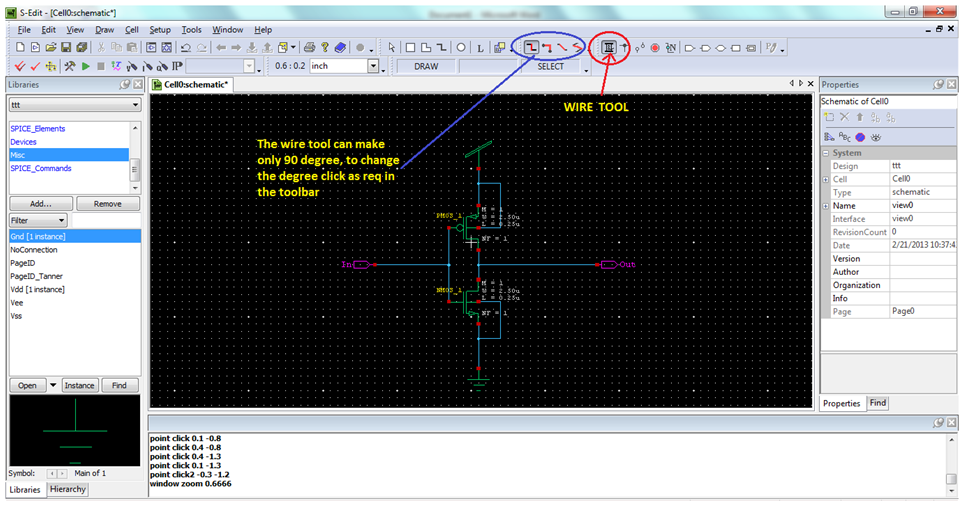The height and width of the screenshot is (506, 968).
Task: Select the In Port tool icon
Action: [690, 48]
